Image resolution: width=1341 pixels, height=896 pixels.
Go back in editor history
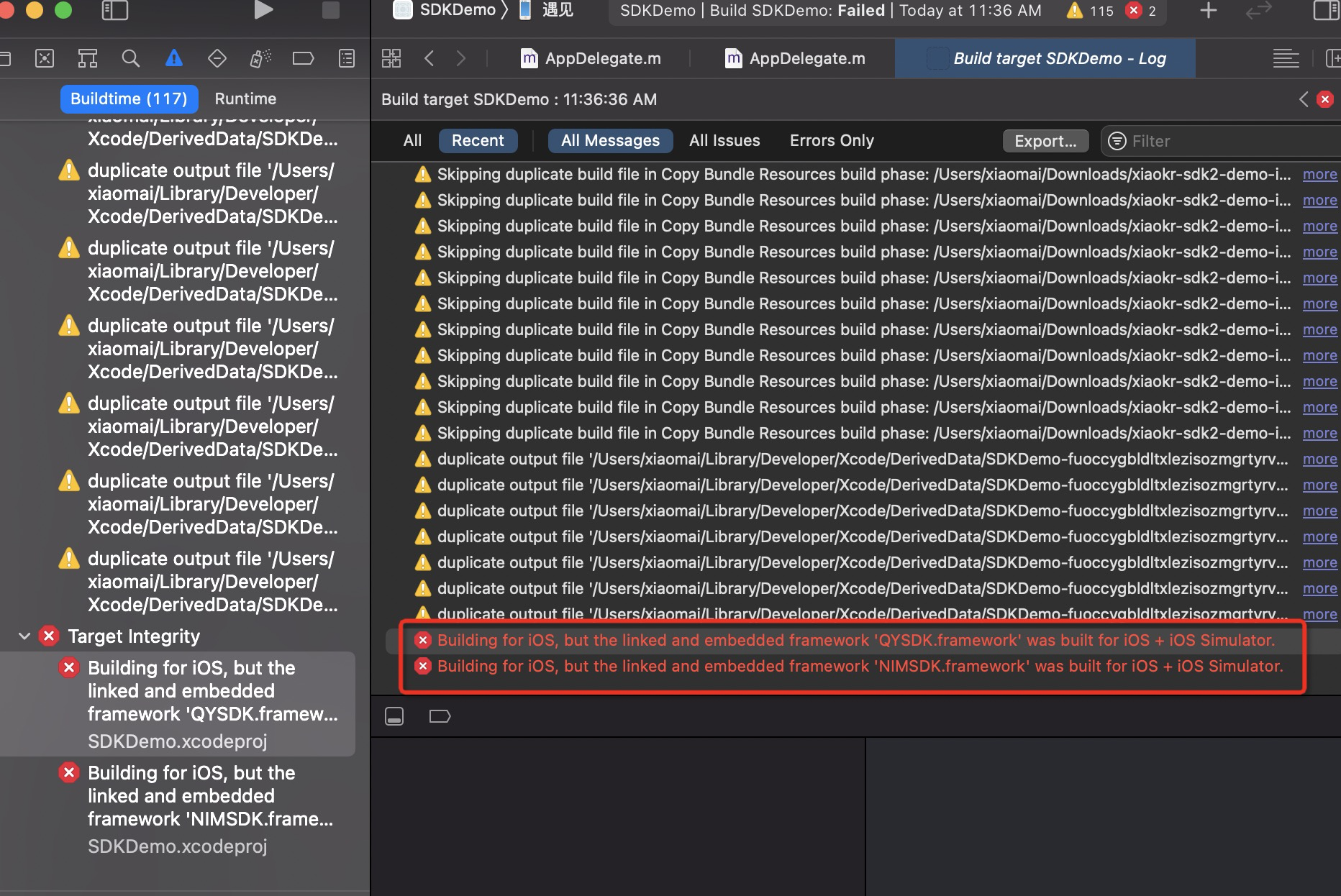429,58
